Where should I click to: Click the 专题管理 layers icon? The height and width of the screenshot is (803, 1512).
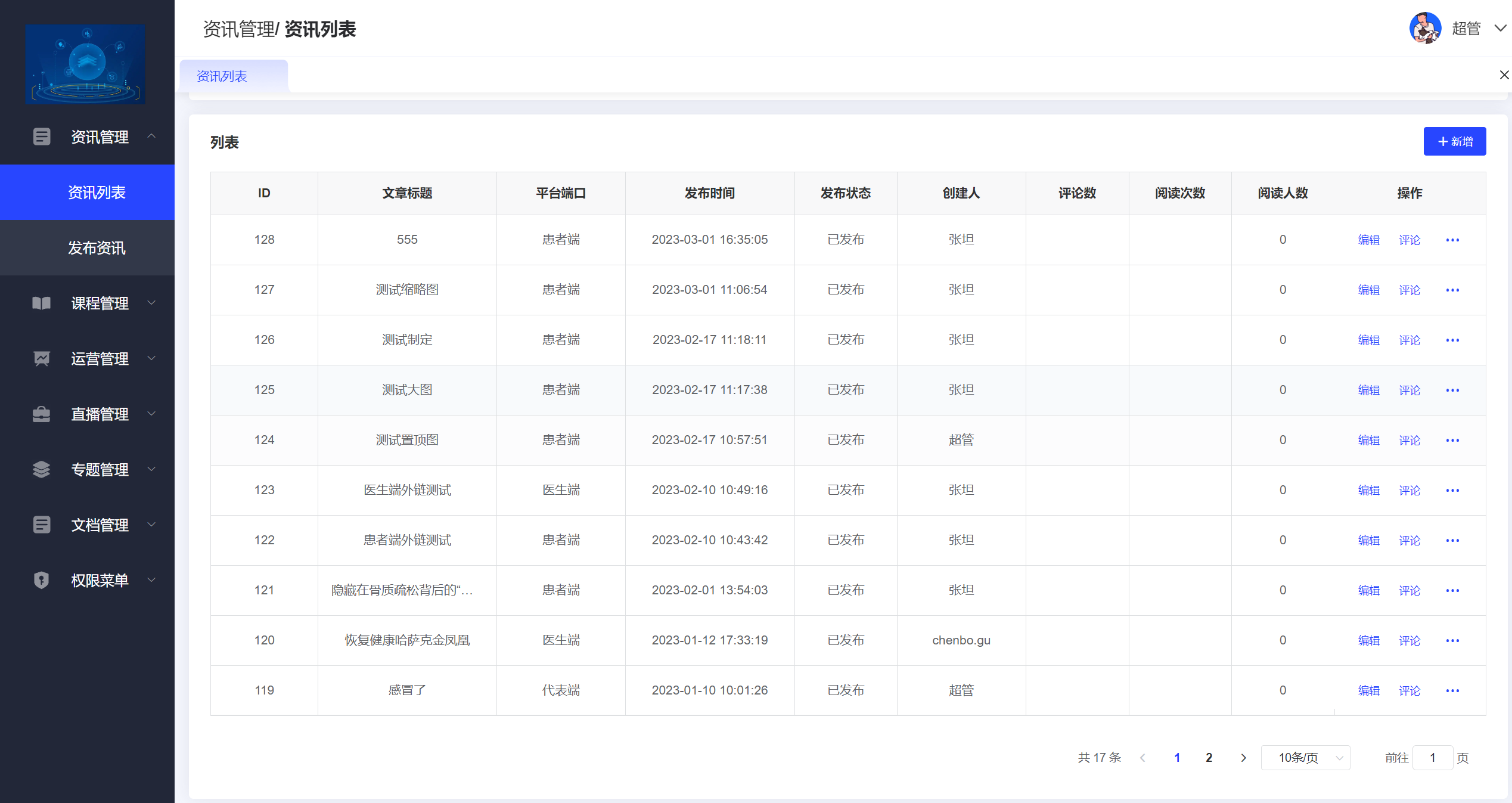pyautogui.click(x=42, y=469)
